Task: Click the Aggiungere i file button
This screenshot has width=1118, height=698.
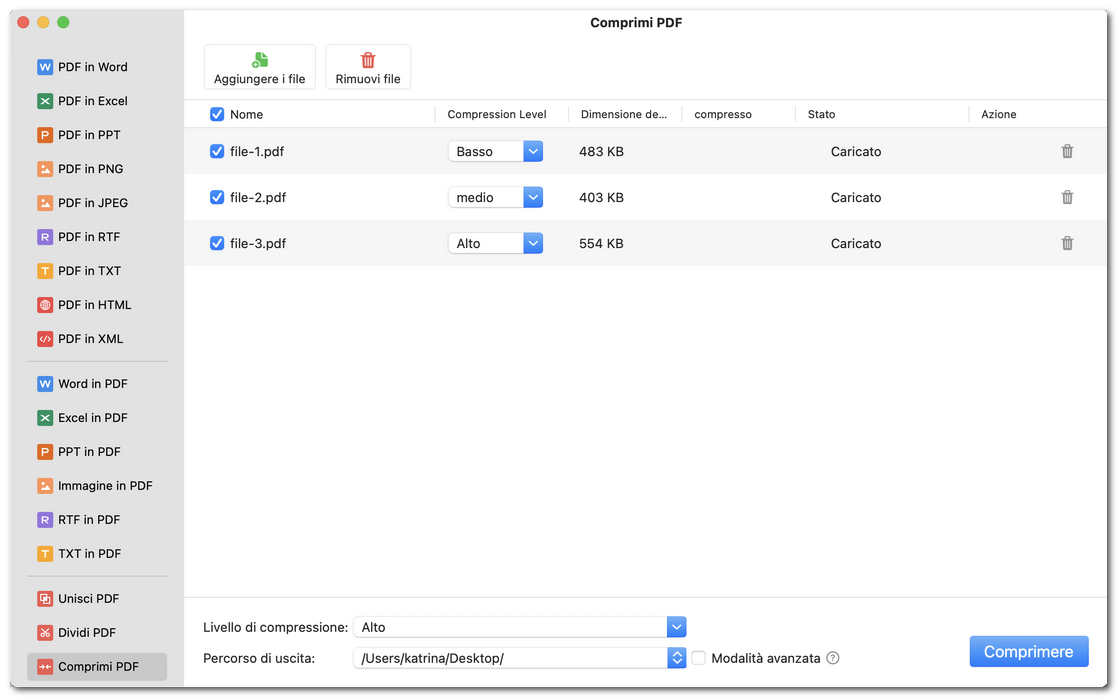Action: (x=260, y=66)
